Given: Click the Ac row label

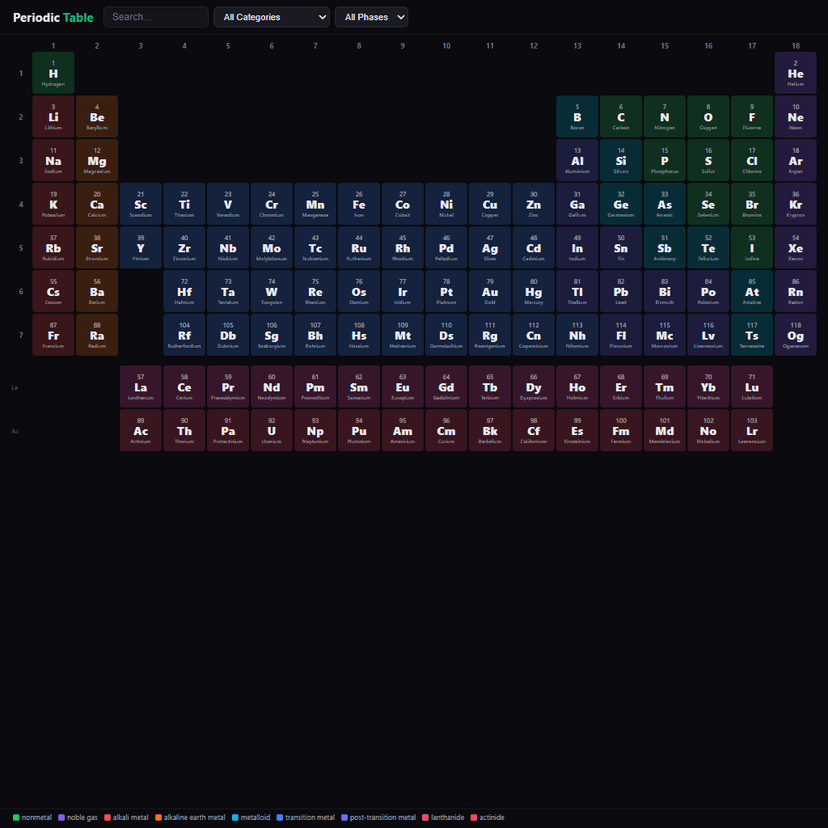Looking at the screenshot, I should tap(15, 431).
